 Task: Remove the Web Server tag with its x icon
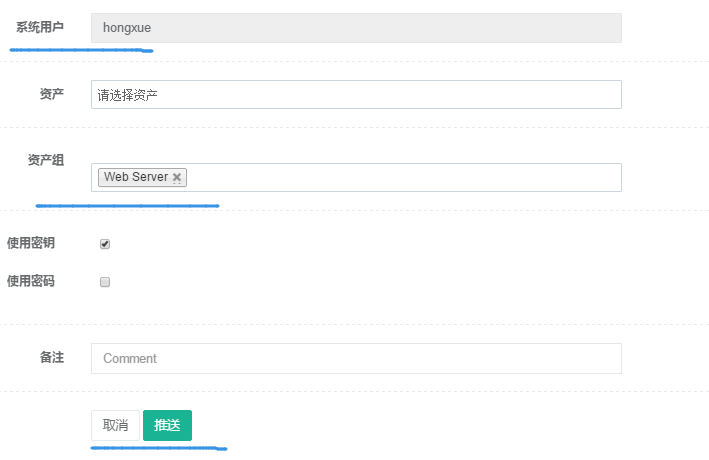[x=177, y=178]
